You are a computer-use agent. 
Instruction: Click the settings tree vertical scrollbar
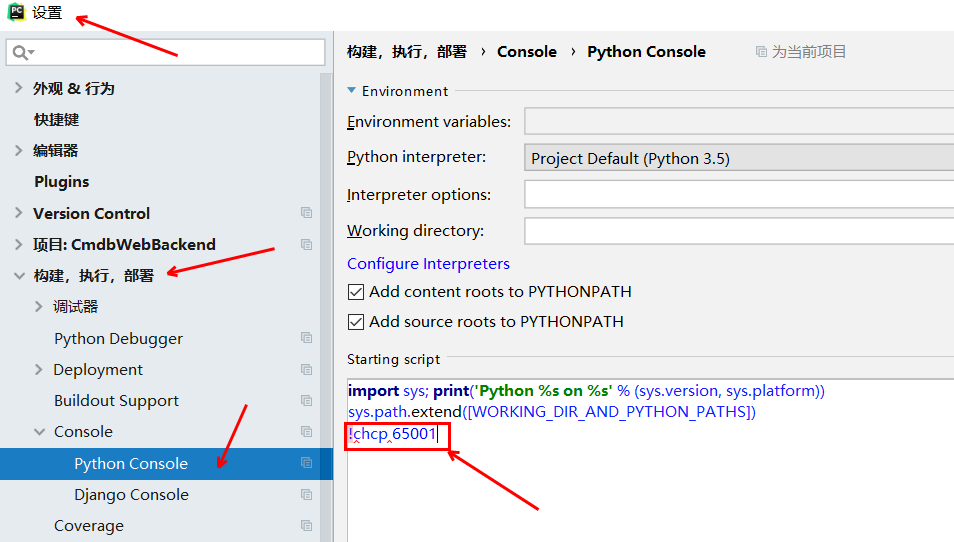tap(326, 307)
